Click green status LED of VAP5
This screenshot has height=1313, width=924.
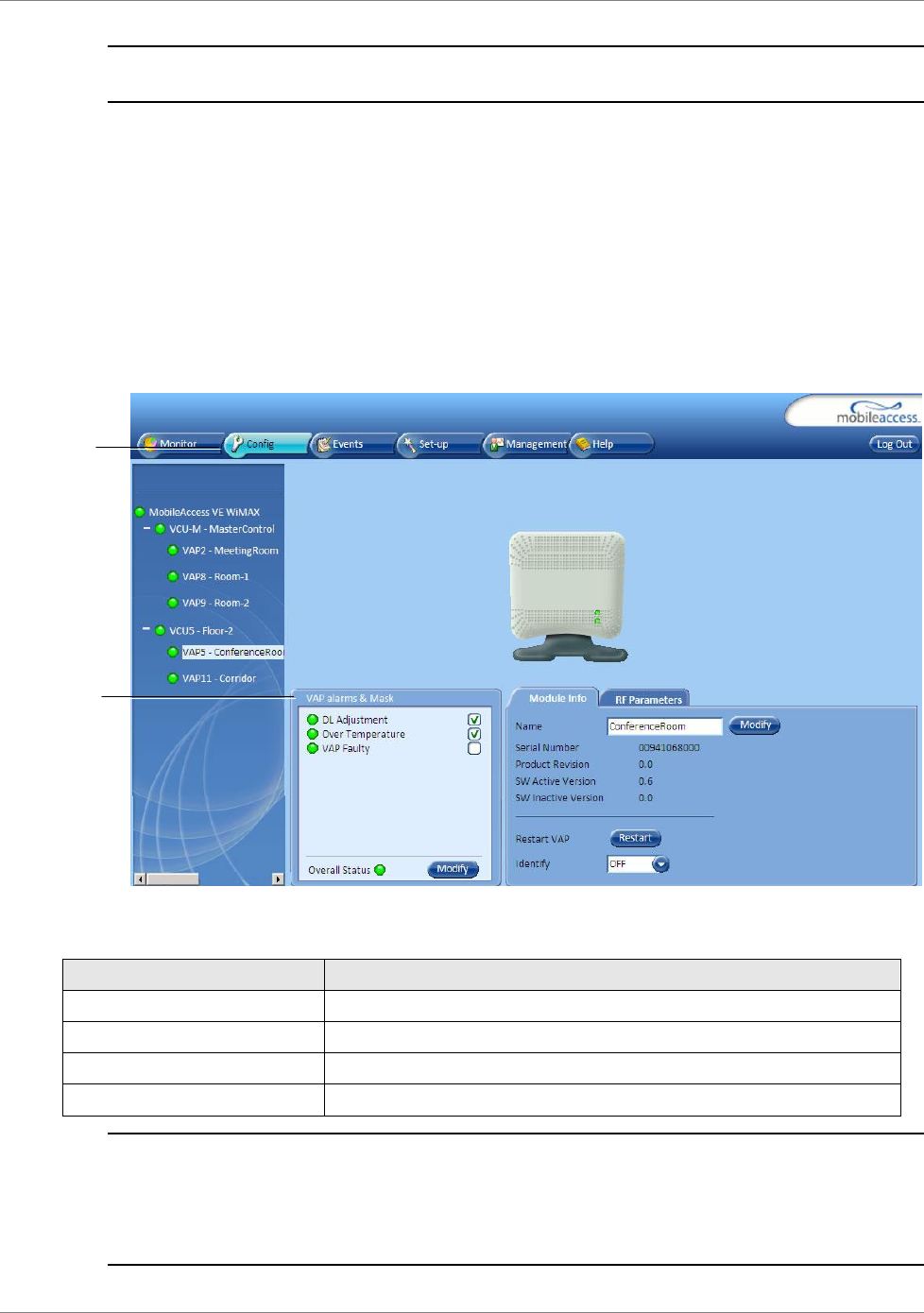point(173,652)
